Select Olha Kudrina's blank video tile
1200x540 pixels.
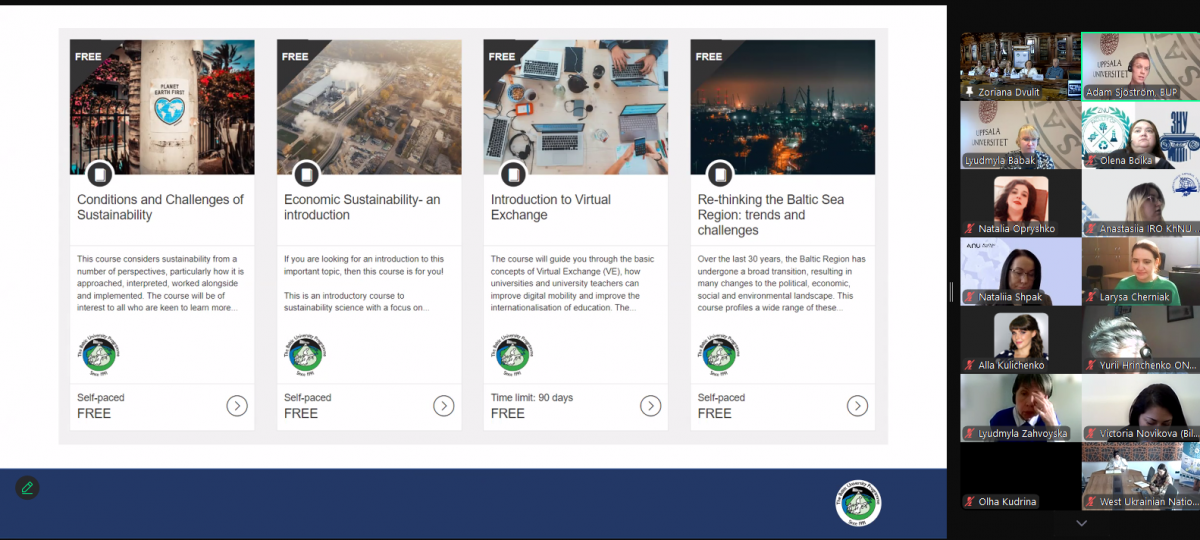click(1020, 476)
